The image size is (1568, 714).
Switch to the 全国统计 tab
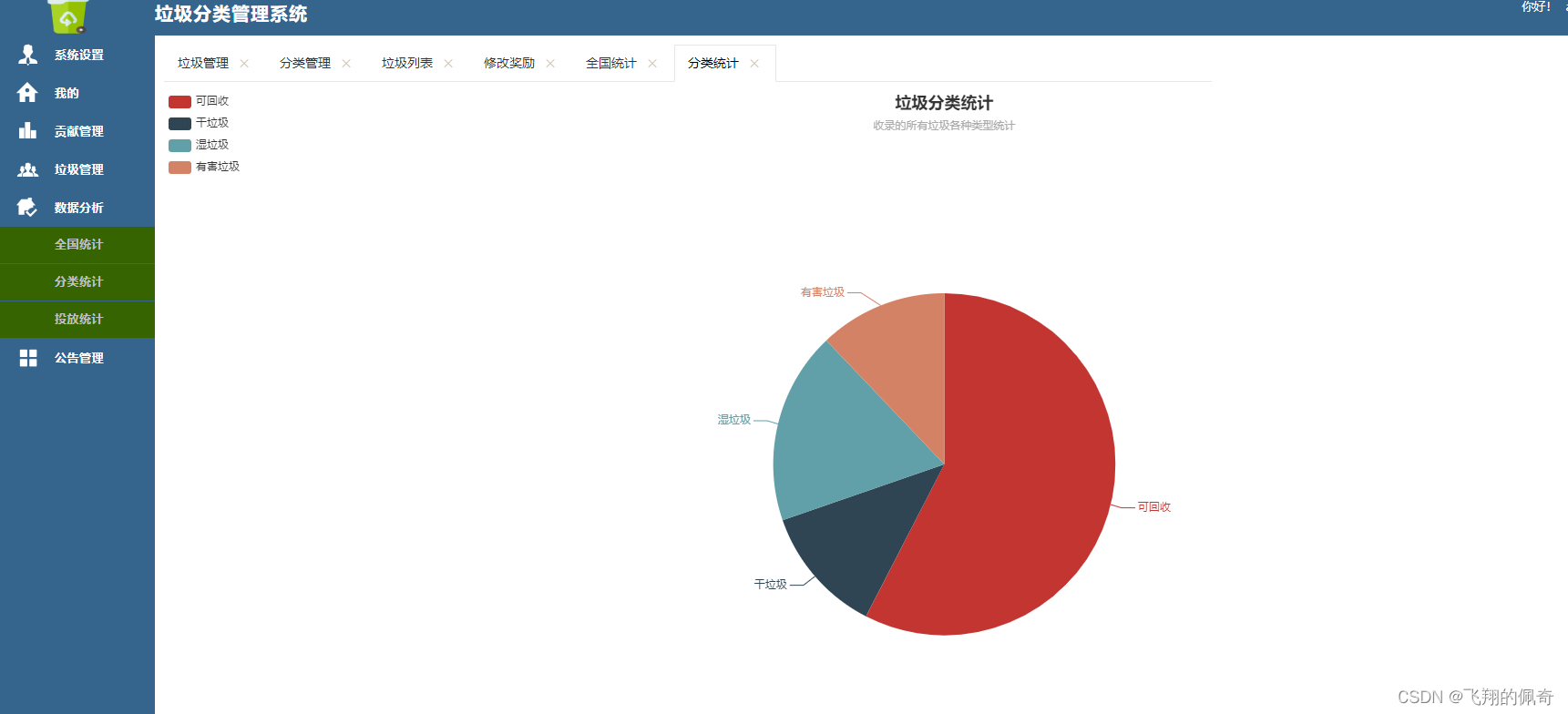[611, 63]
